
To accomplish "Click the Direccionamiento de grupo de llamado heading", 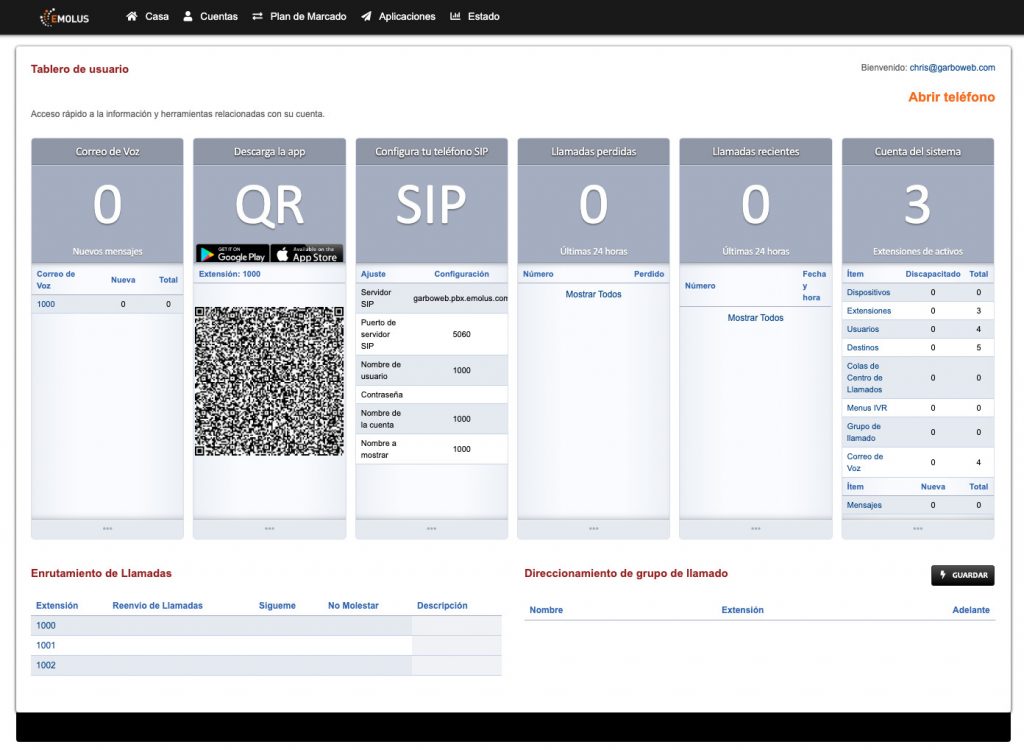I will point(626,573).
